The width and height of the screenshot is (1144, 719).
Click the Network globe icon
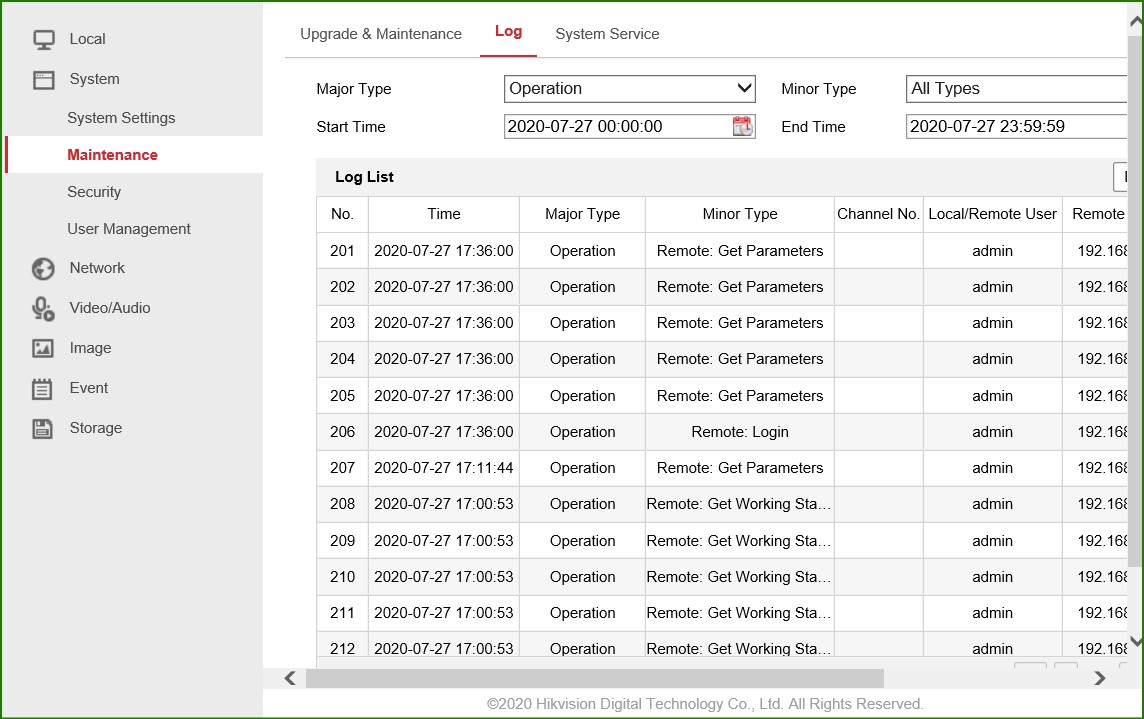[x=43, y=269]
